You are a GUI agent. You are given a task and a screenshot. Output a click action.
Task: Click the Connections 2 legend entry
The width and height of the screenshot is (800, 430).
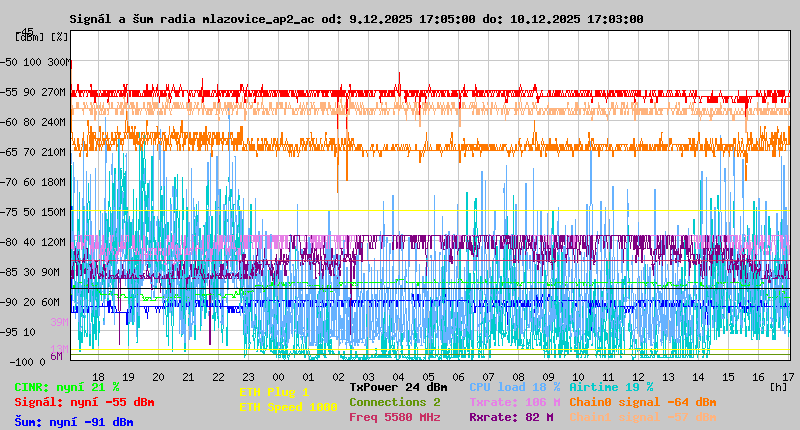coord(395,402)
